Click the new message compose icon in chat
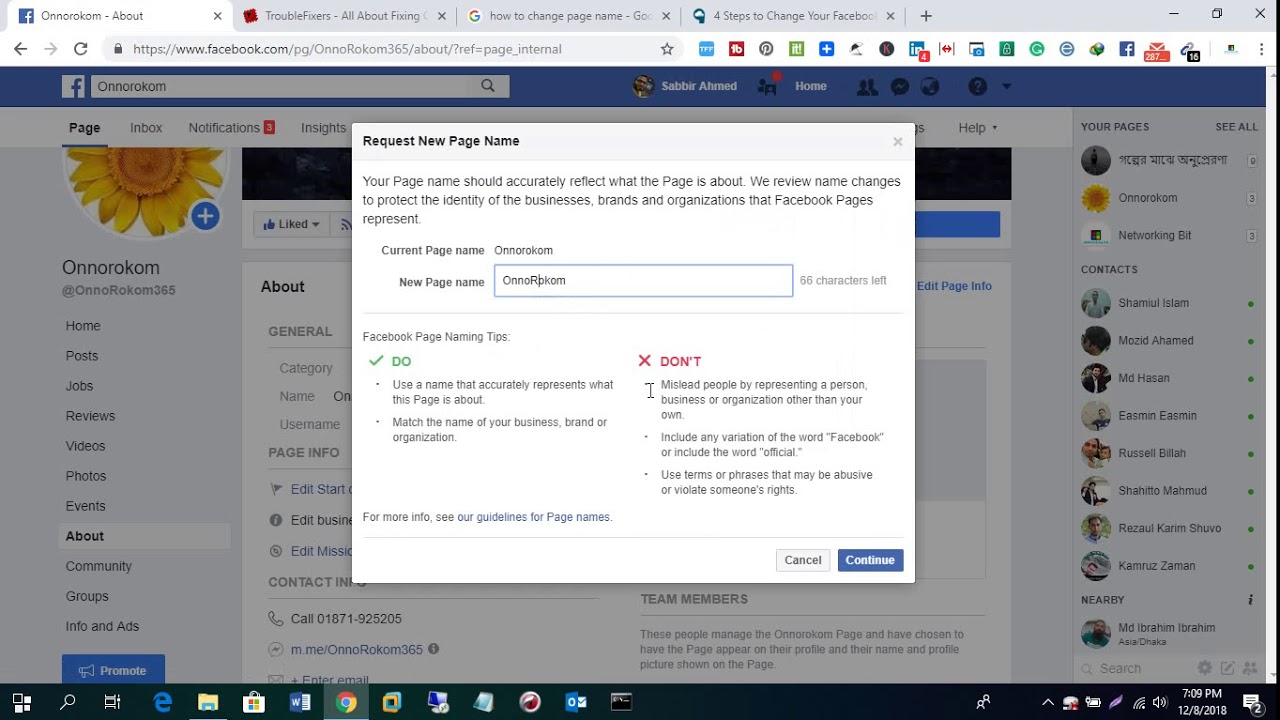Screen dimensions: 1280x720 [1227, 668]
